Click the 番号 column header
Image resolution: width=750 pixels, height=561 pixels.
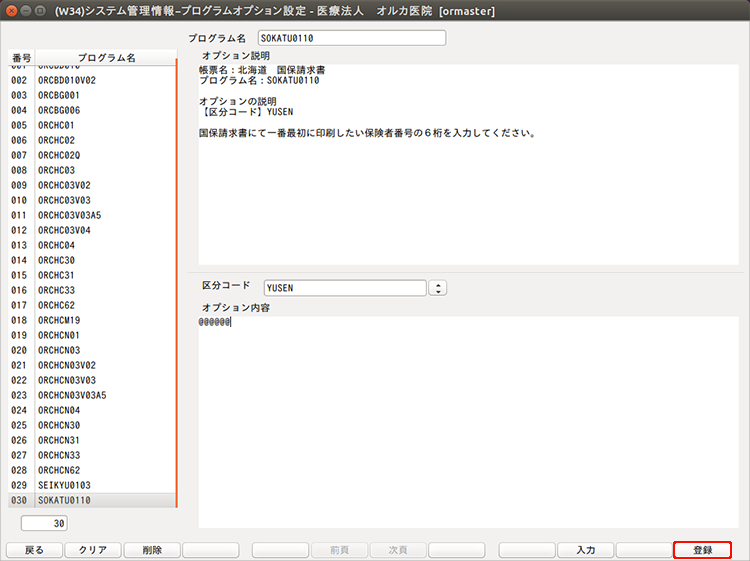[x=22, y=57]
